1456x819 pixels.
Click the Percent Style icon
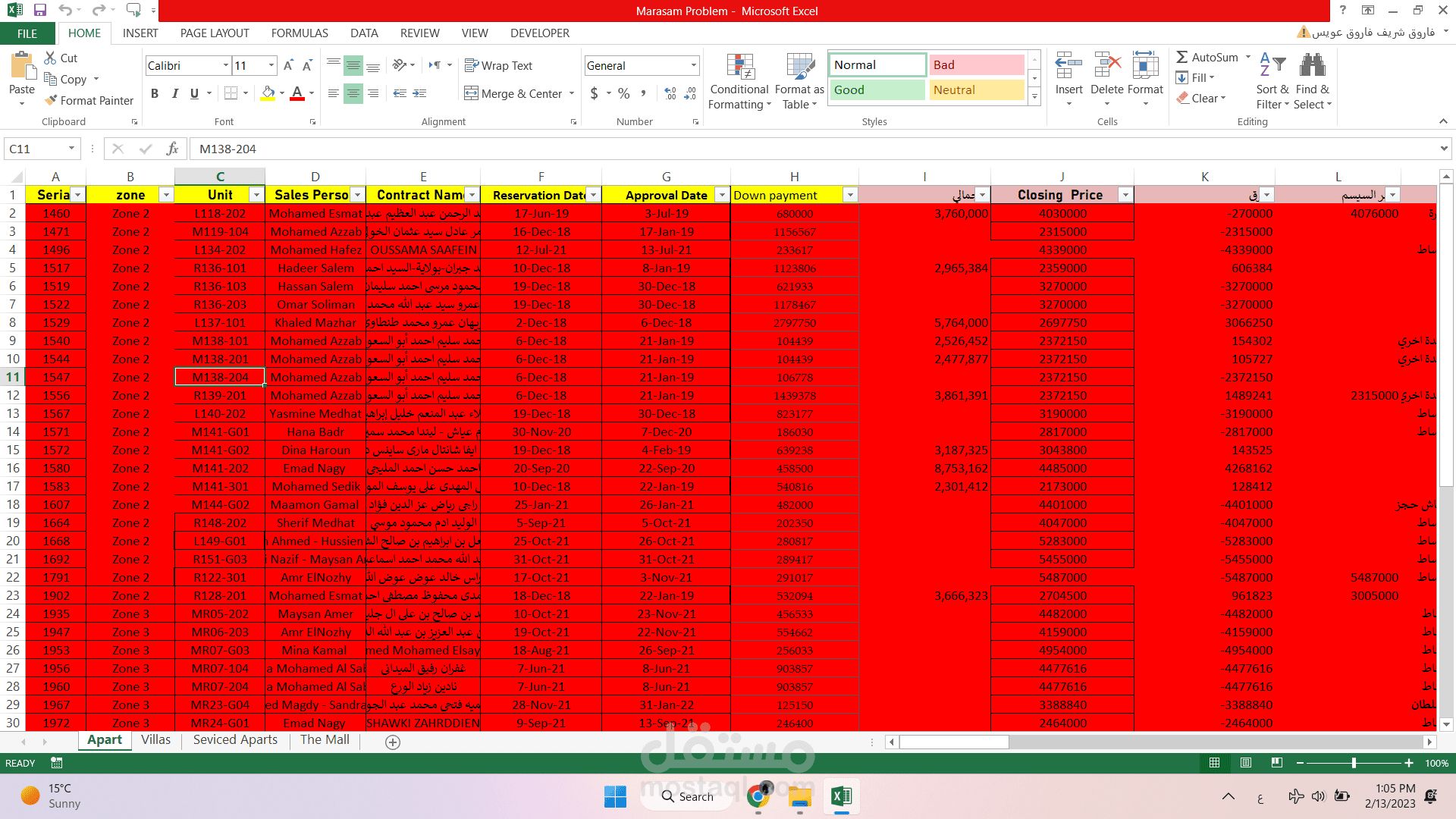623,93
